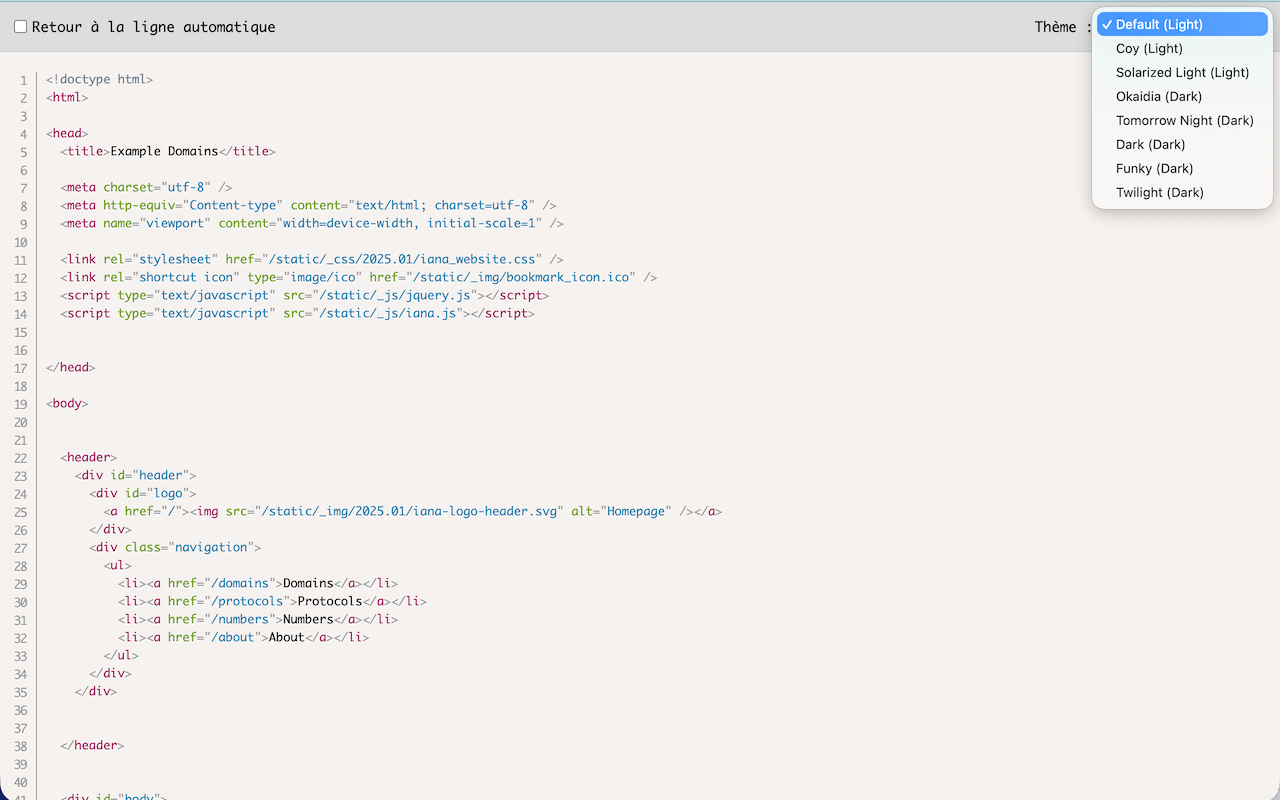Click line number 12 in the gutter
Image resolution: width=1280 pixels, height=800 pixels.
click(21, 278)
